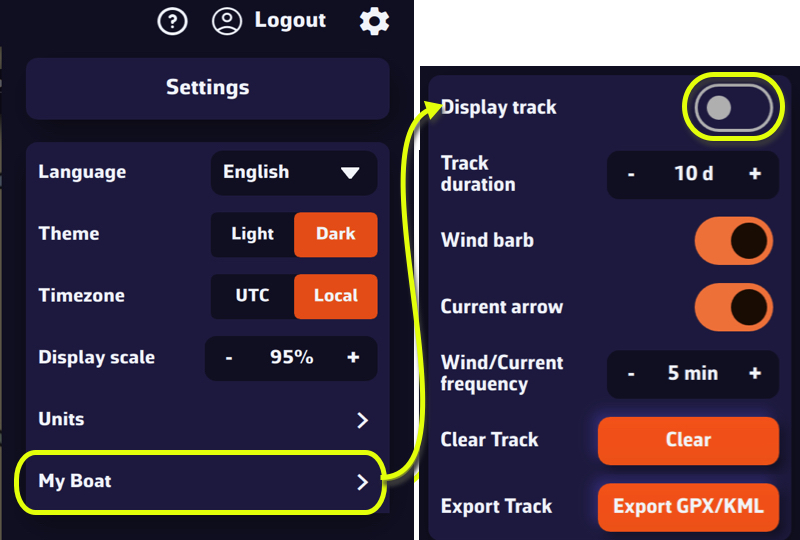Increase display scale with plus
This screenshot has height=540, width=800.
pos(353,358)
